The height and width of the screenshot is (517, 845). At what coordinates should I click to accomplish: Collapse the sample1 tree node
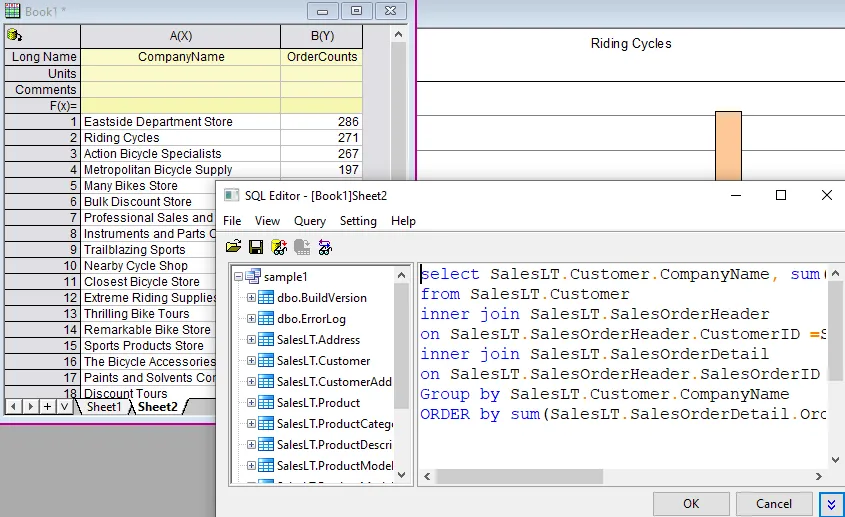[x=238, y=277]
